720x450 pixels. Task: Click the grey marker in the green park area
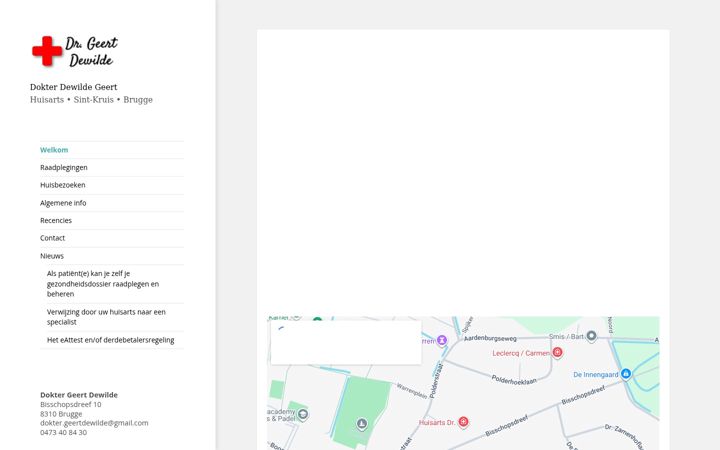point(362,423)
